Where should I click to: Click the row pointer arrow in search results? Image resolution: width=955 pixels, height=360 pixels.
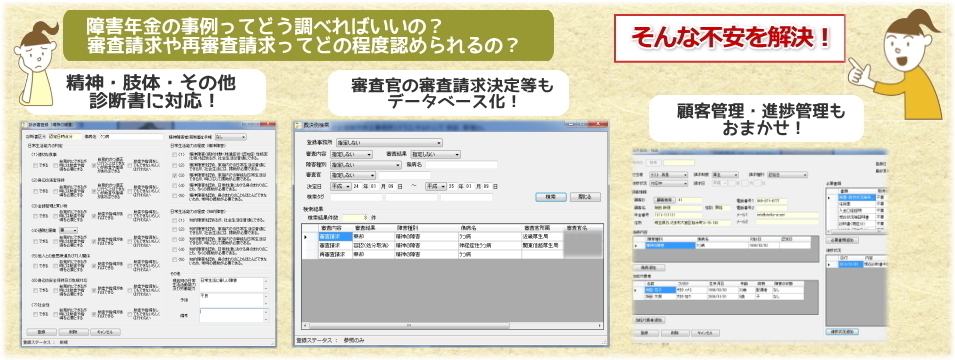click(x=306, y=236)
